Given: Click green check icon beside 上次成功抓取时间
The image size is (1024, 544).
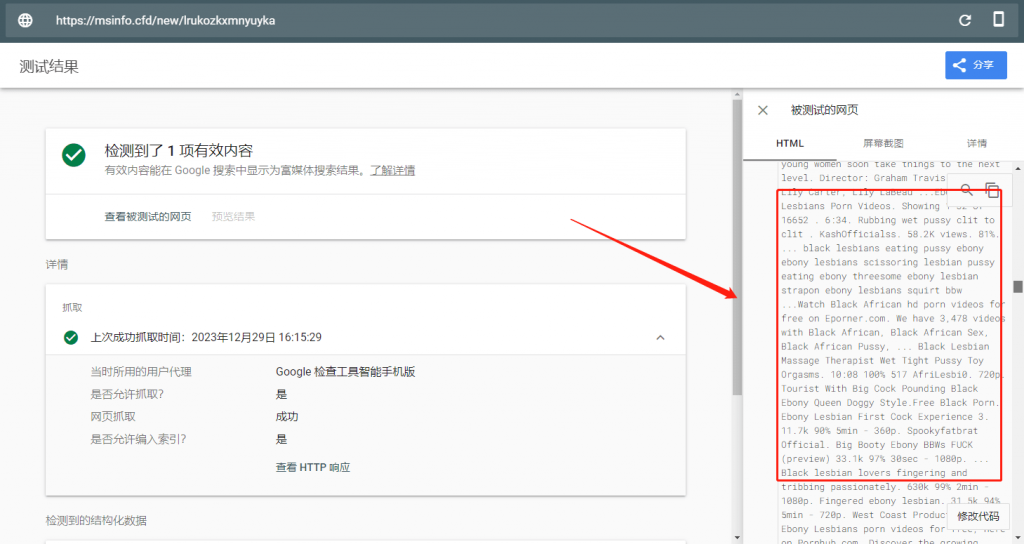Looking at the screenshot, I should [71, 338].
